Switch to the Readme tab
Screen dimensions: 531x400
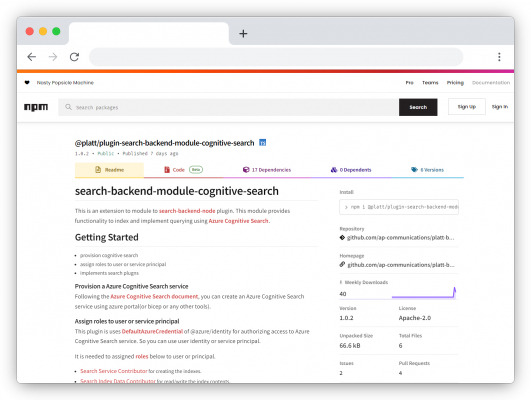109,170
